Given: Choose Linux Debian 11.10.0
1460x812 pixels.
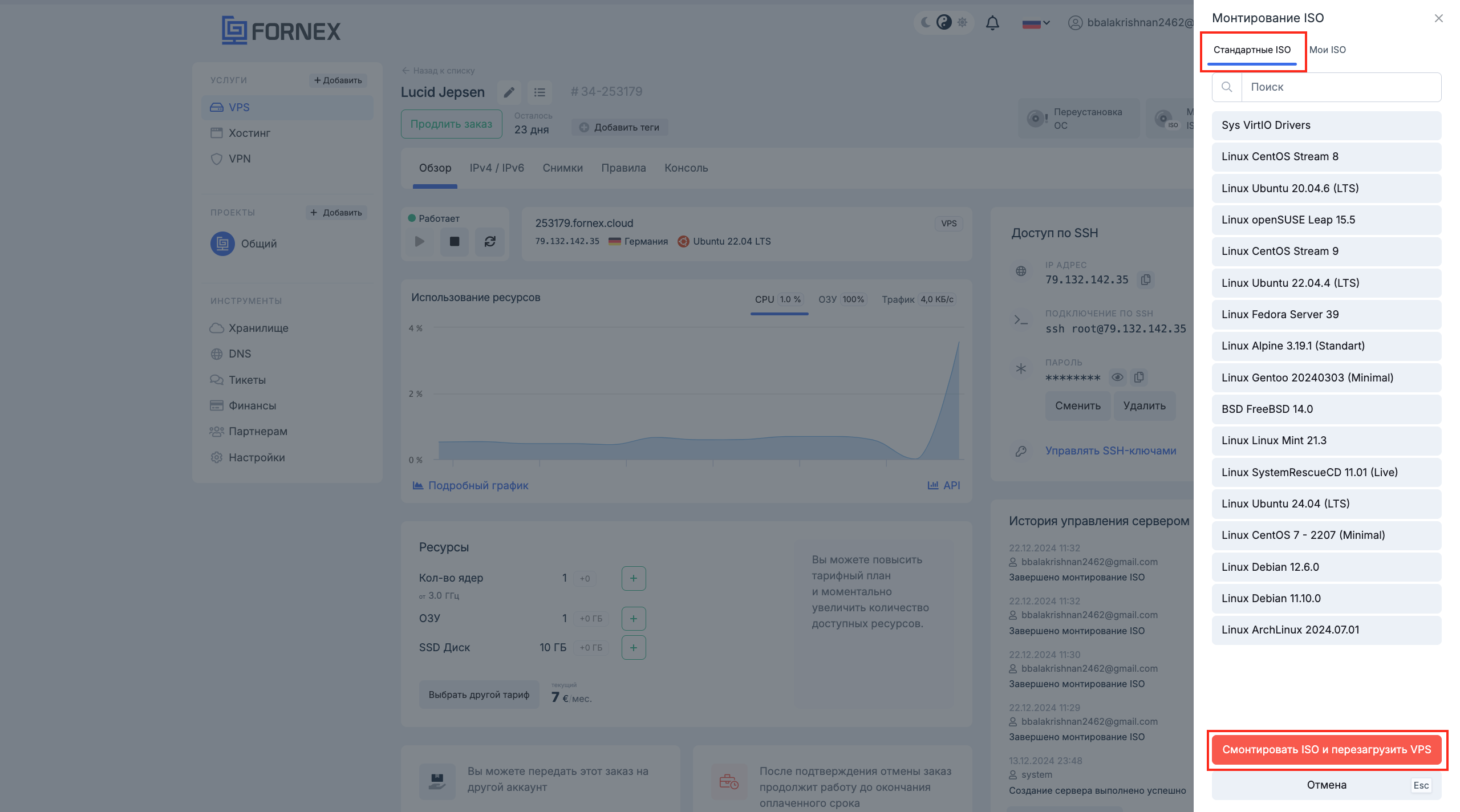Looking at the screenshot, I should tap(1326, 598).
